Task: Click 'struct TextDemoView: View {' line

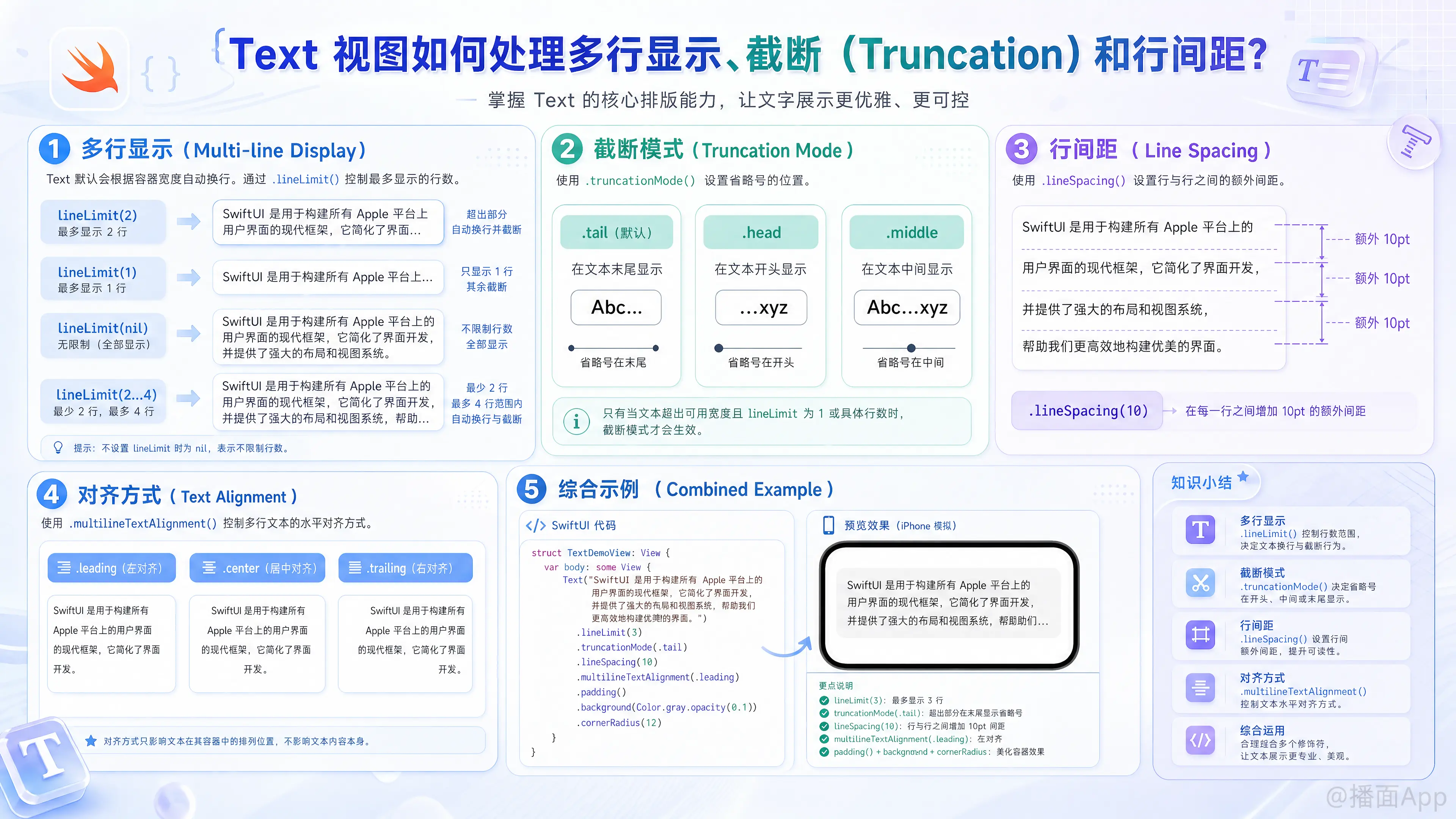Action: click(x=600, y=553)
